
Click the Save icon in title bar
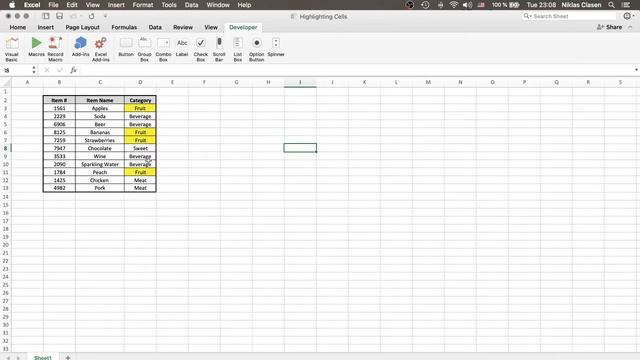coord(60,16)
